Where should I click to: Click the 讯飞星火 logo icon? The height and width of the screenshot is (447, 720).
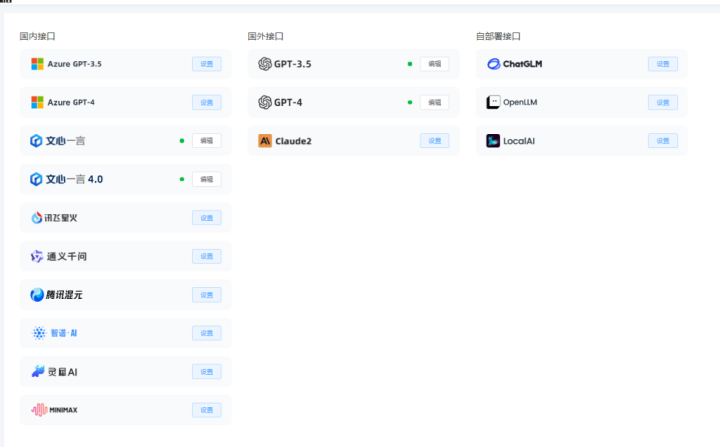pyautogui.click(x=37, y=218)
